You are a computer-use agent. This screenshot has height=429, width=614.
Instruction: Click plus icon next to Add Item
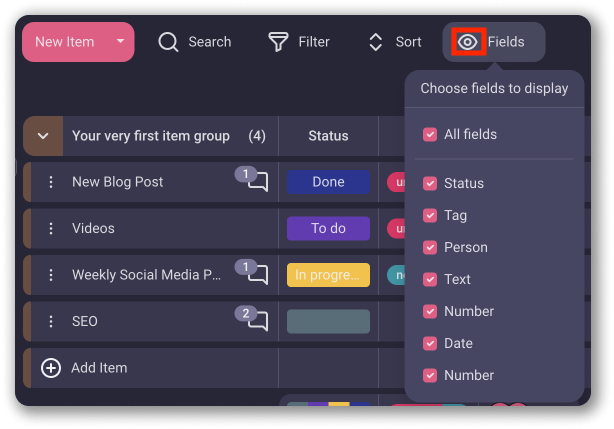(51, 368)
